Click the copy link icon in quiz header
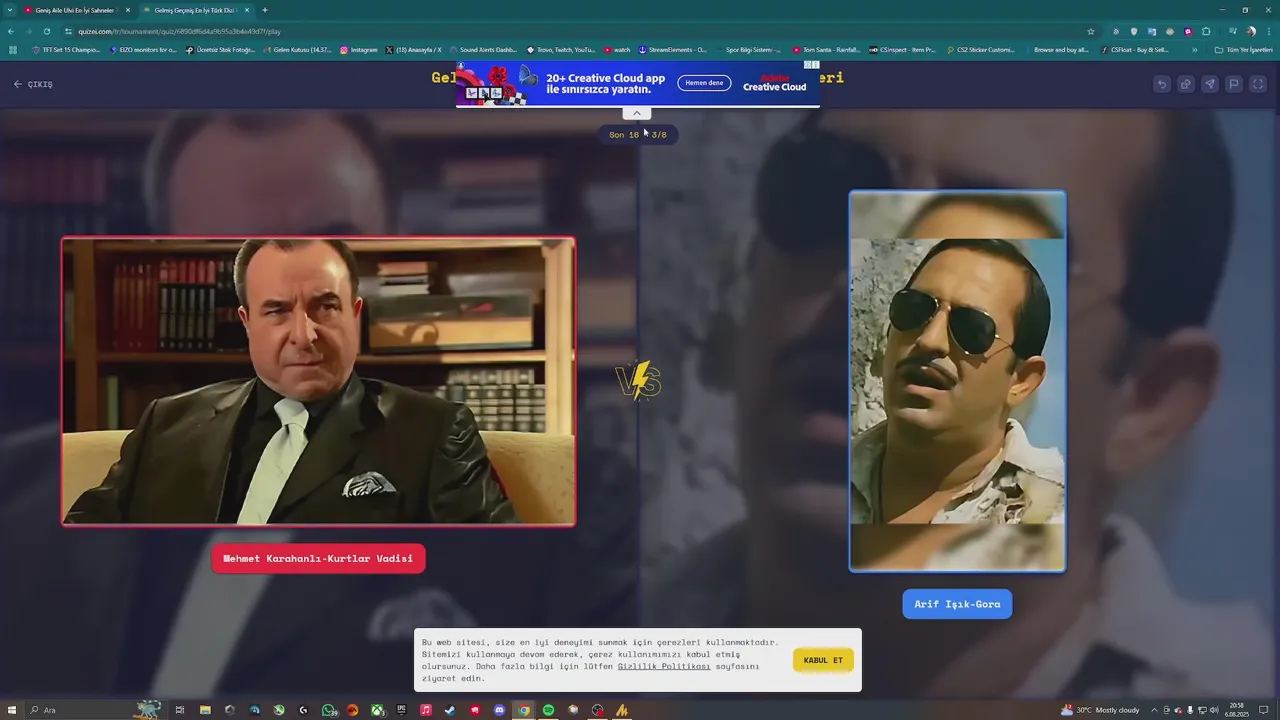The width and height of the screenshot is (1280, 720). tap(1185, 84)
